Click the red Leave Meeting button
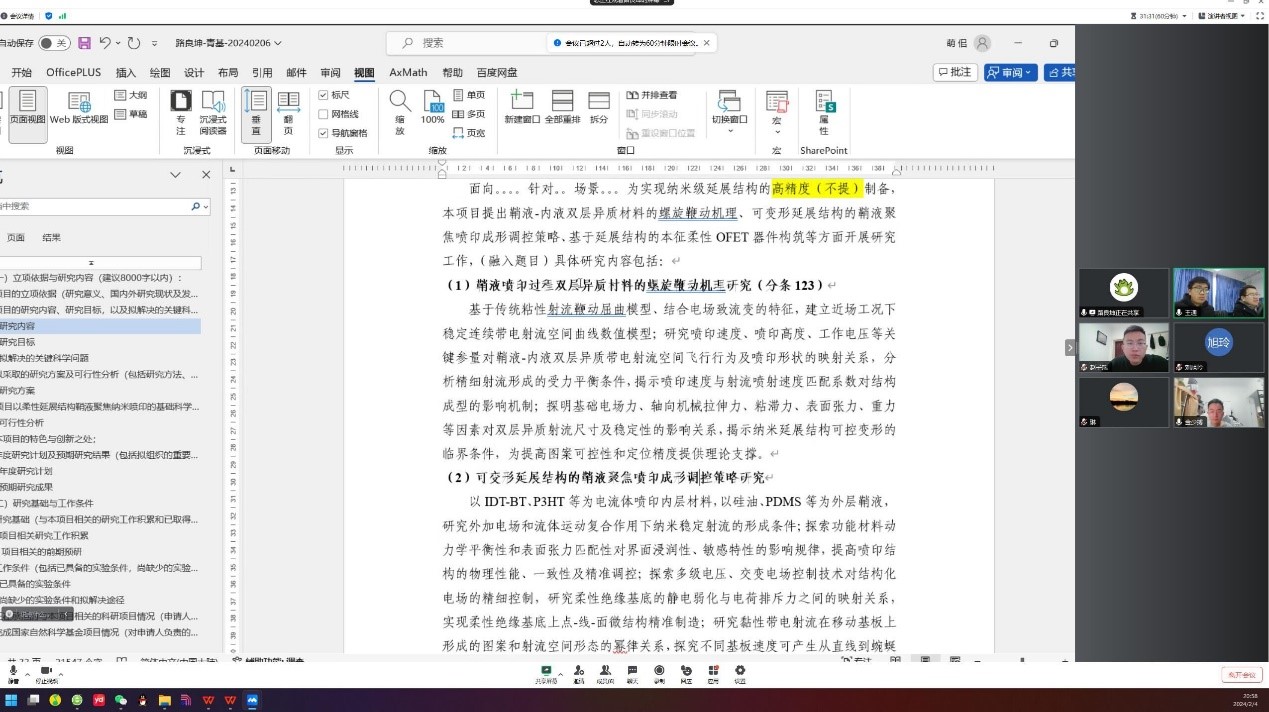Screen dimensions: 1269x712 tap(1241, 675)
